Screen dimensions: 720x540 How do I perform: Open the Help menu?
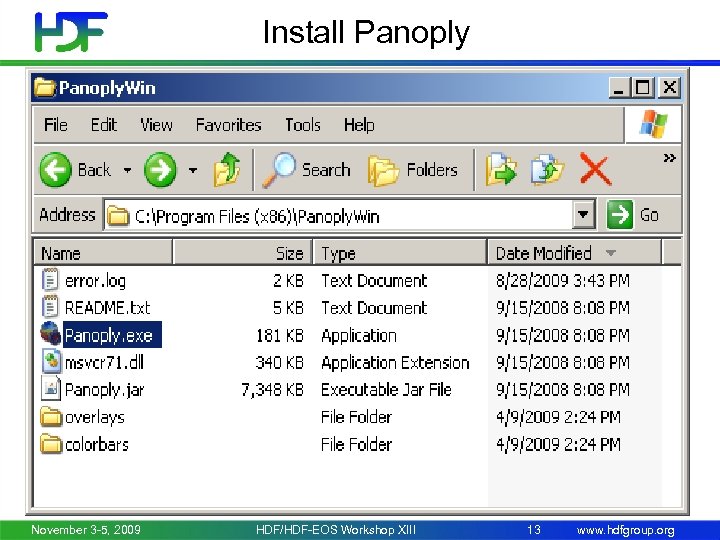359,125
